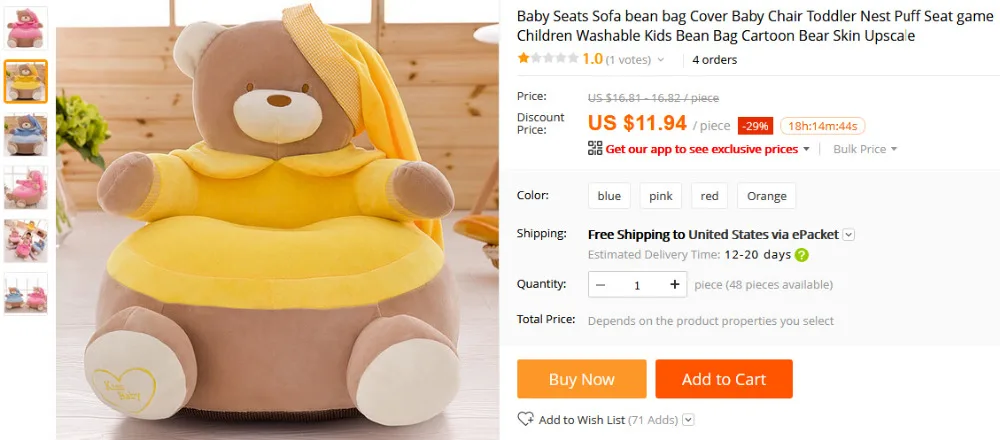Screen dimensions: 1000x440
Task: Increase quantity with the plus button
Action: tap(675, 285)
